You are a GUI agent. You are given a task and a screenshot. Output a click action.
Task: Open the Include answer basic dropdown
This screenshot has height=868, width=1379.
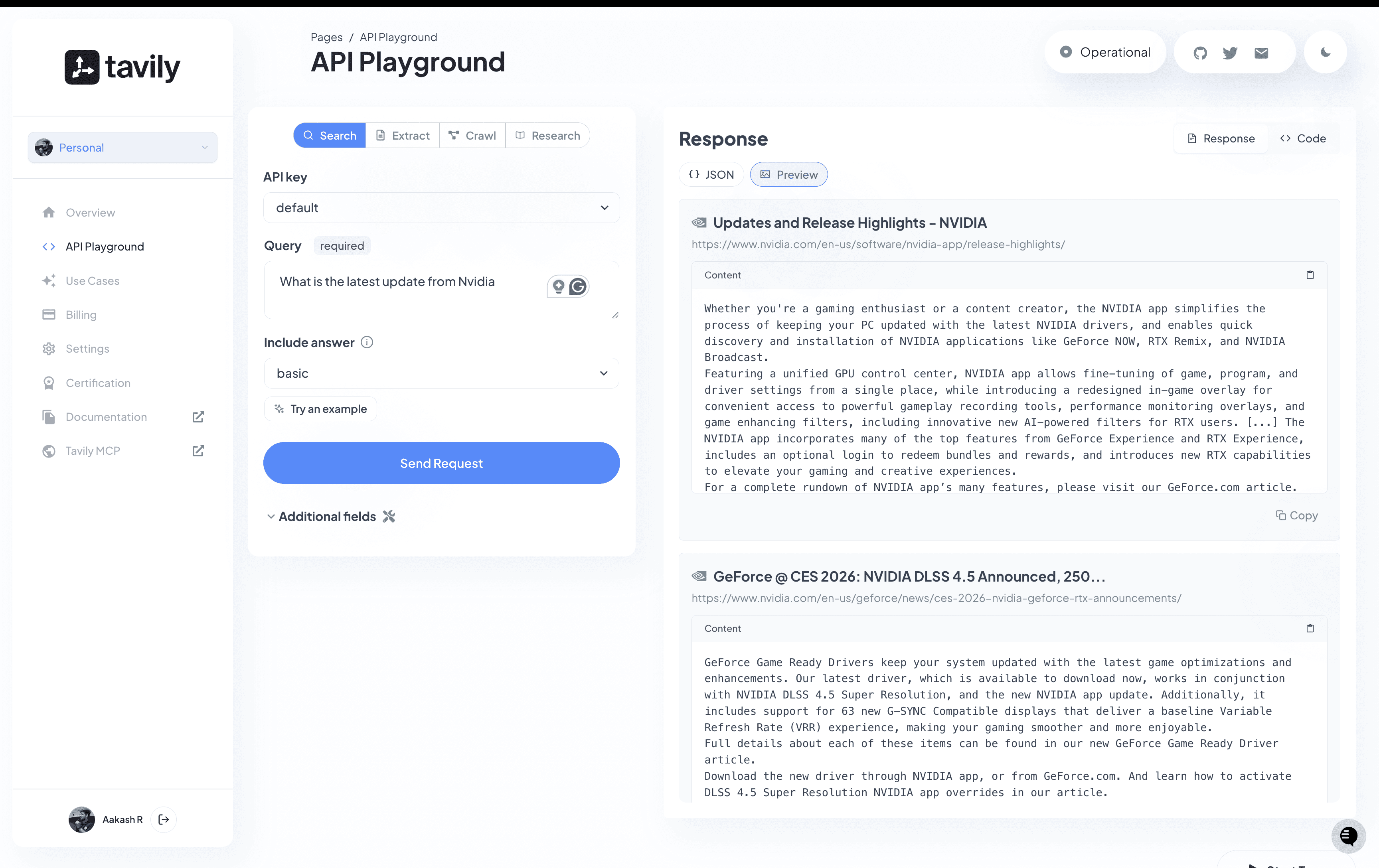click(x=441, y=373)
